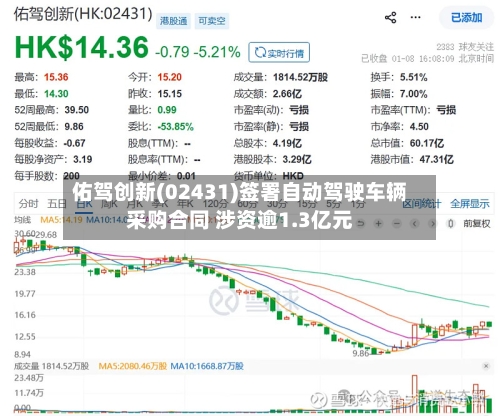Select the 60分 chart tab
The width and height of the screenshot is (500, 416).
247,203
